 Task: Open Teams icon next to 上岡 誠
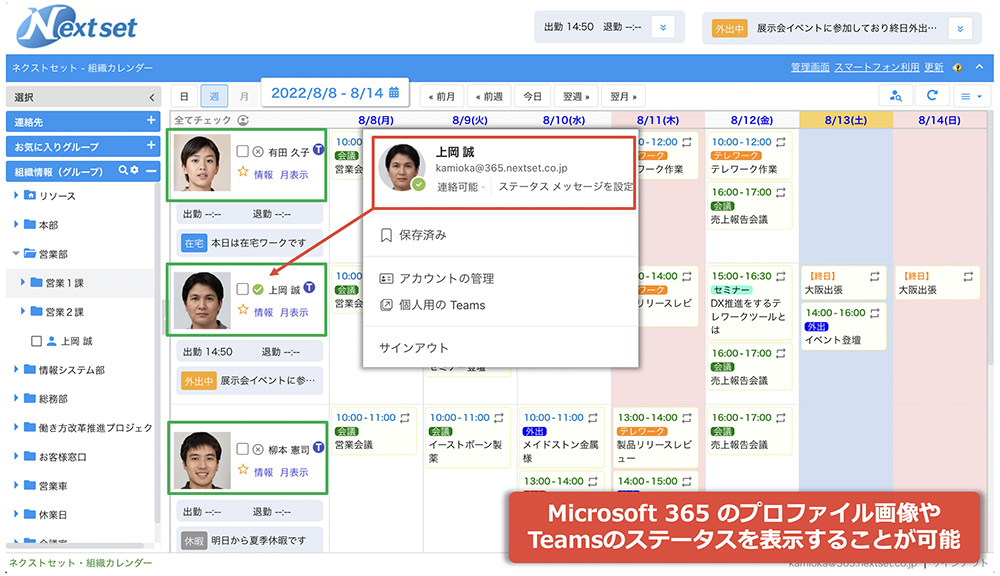(309, 288)
